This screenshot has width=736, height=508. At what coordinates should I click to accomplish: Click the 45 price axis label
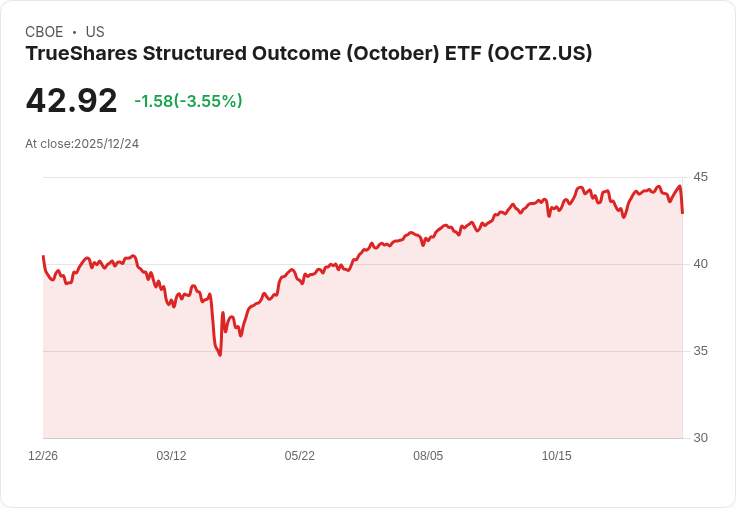click(700, 177)
